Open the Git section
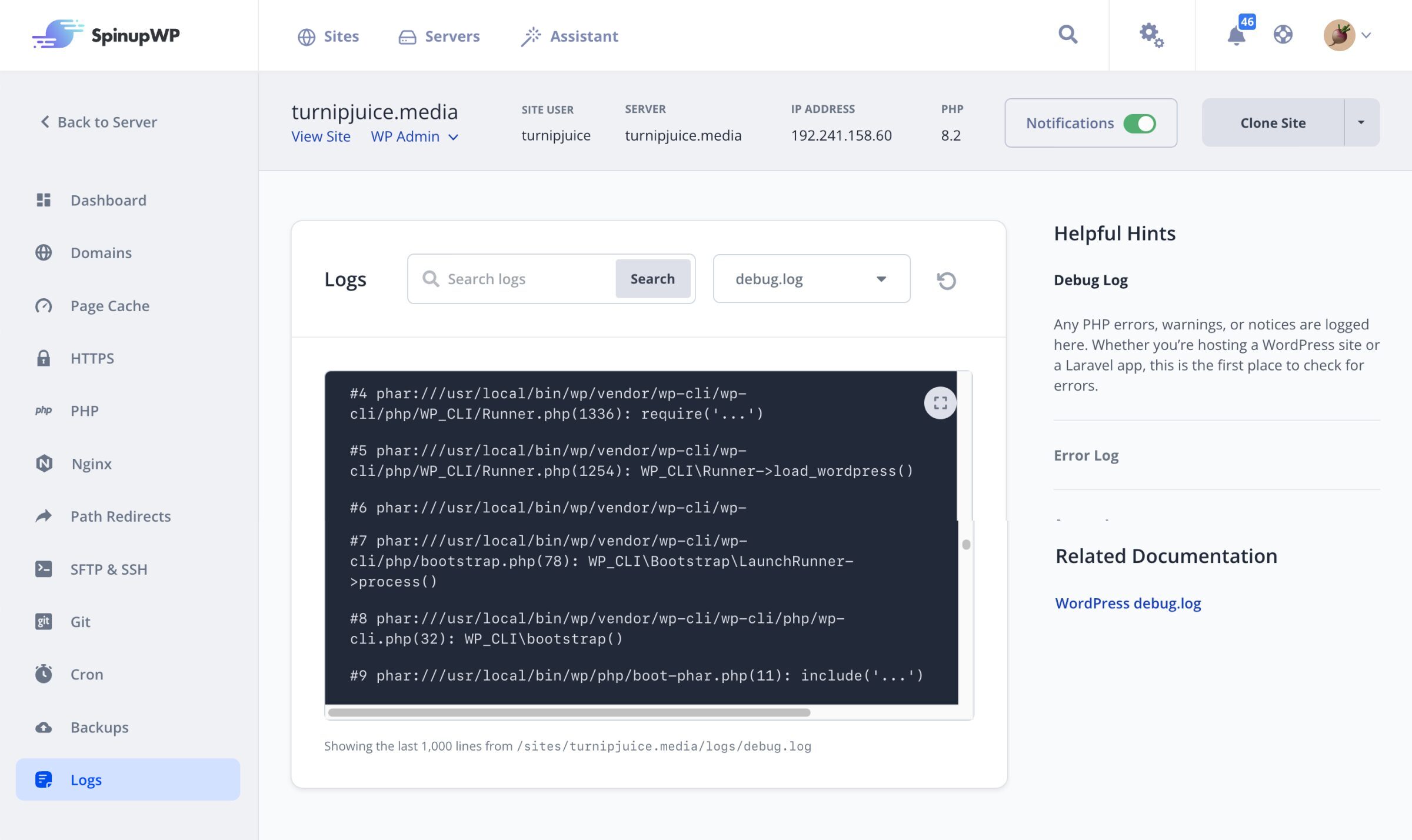Screen dimensions: 1412x840 tap(80, 621)
